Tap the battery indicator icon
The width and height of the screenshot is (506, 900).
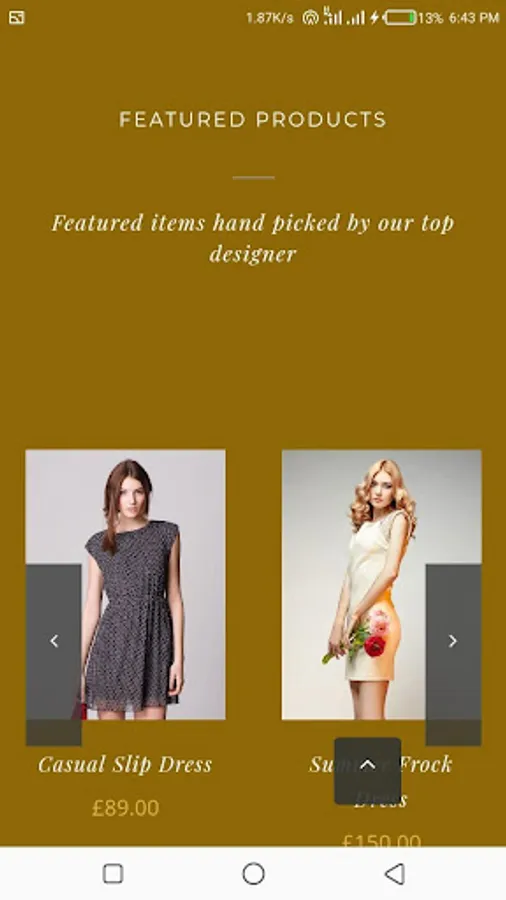pos(400,18)
